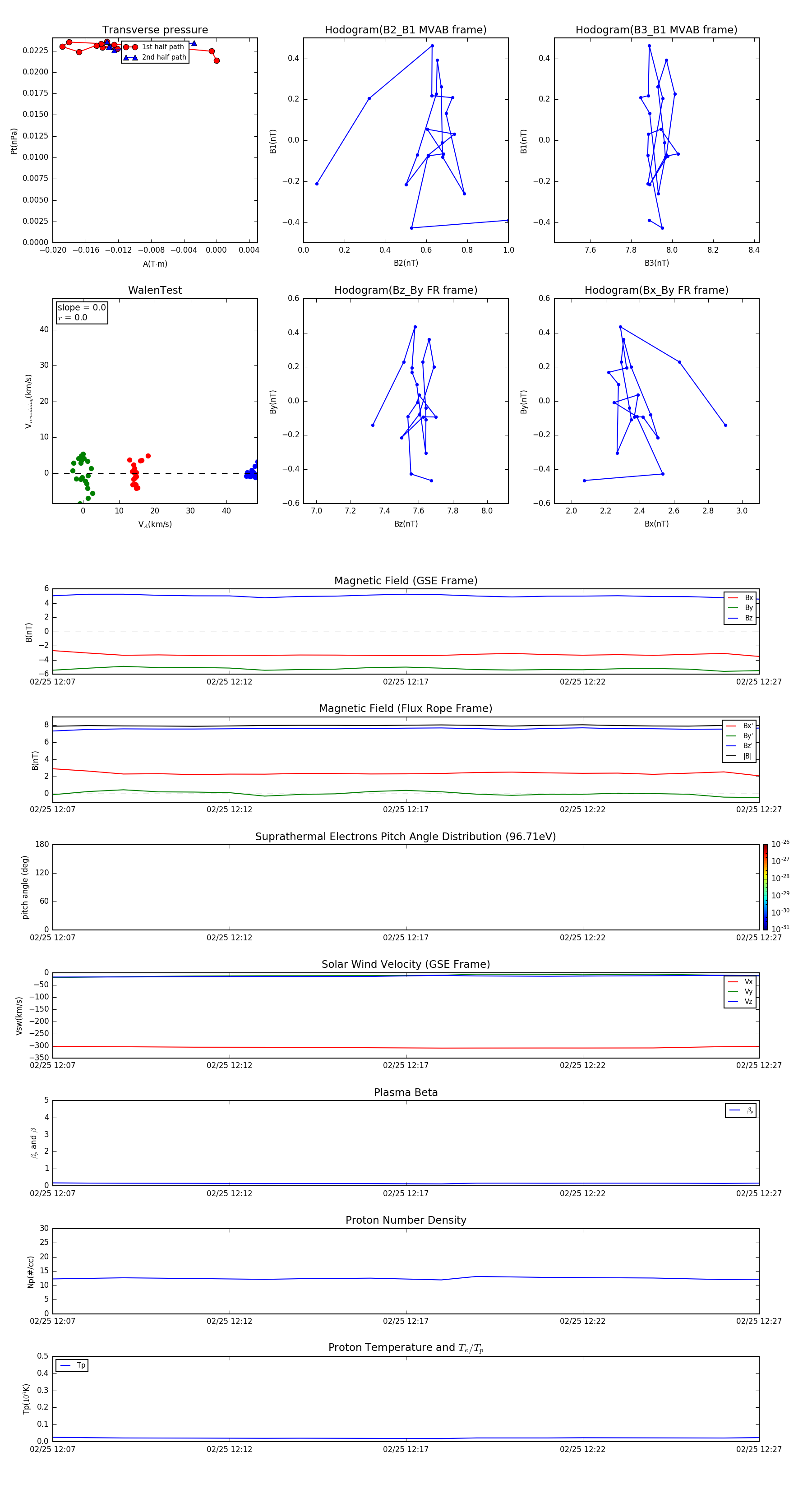Click 'Vx' in the solar wind velocity legend

tap(740, 981)
